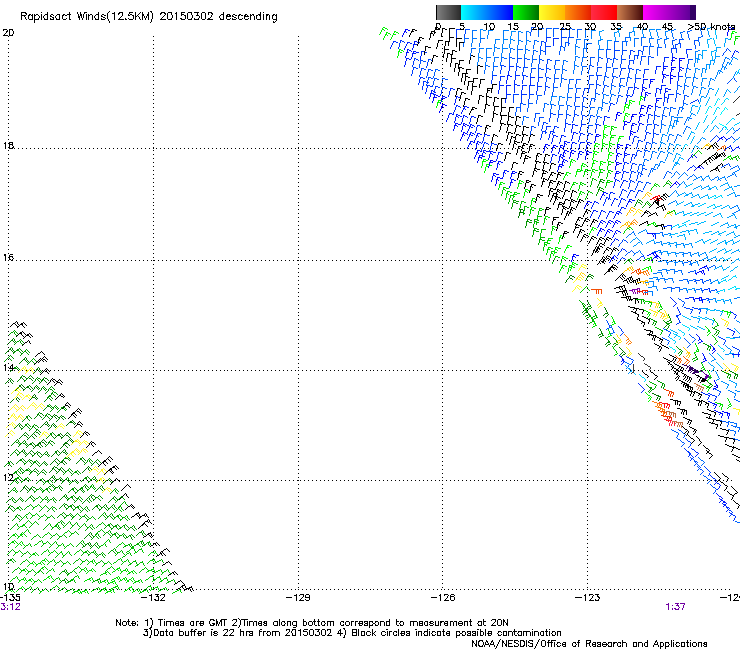The height and width of the screenshot is (650, 740).
Task: Click the note line '3)Data buffer is 22 hrs'
Action: click(x=353, y=633)
